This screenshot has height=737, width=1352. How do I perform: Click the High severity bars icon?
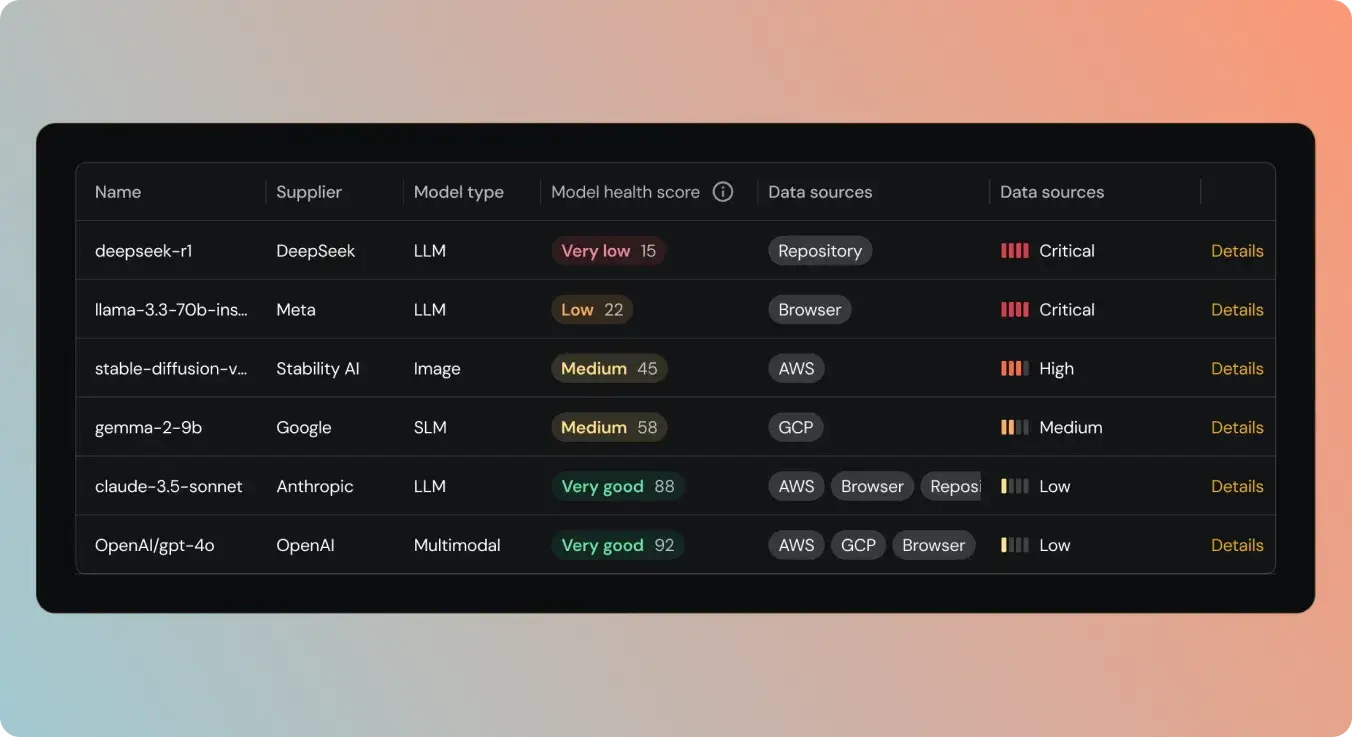[x=1014, y=369]
